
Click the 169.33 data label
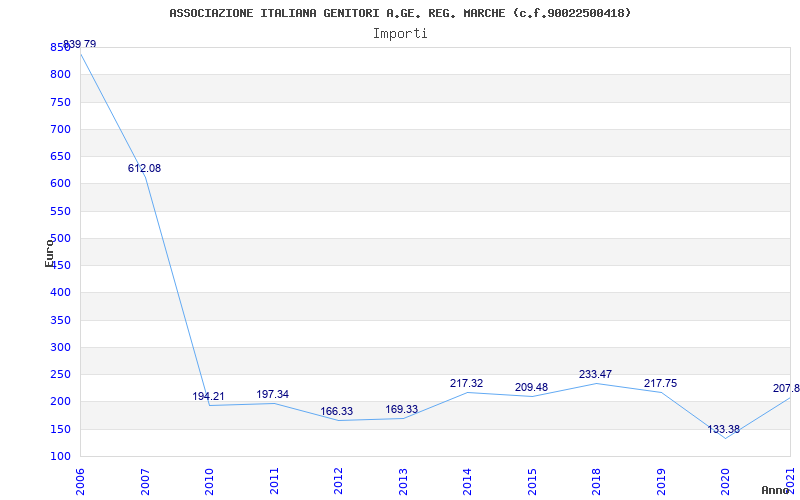coord(402,409)
